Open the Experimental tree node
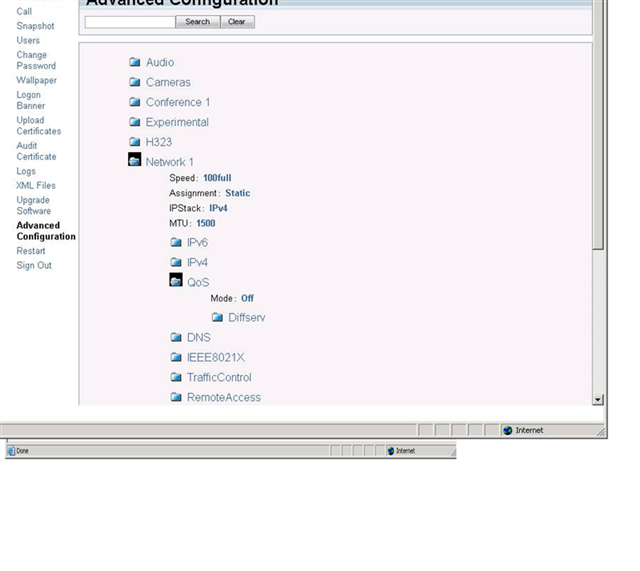 (177, 122)
